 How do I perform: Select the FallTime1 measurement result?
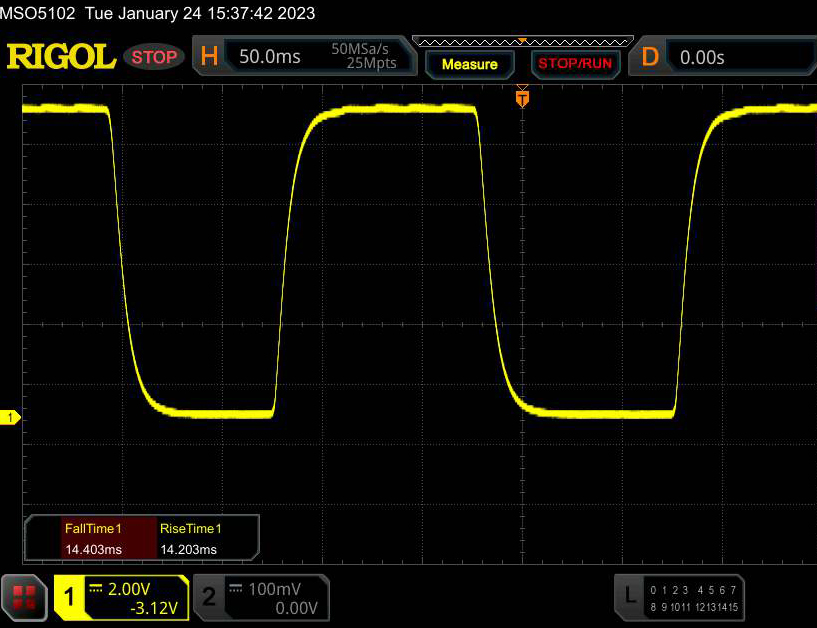point(108,538)
